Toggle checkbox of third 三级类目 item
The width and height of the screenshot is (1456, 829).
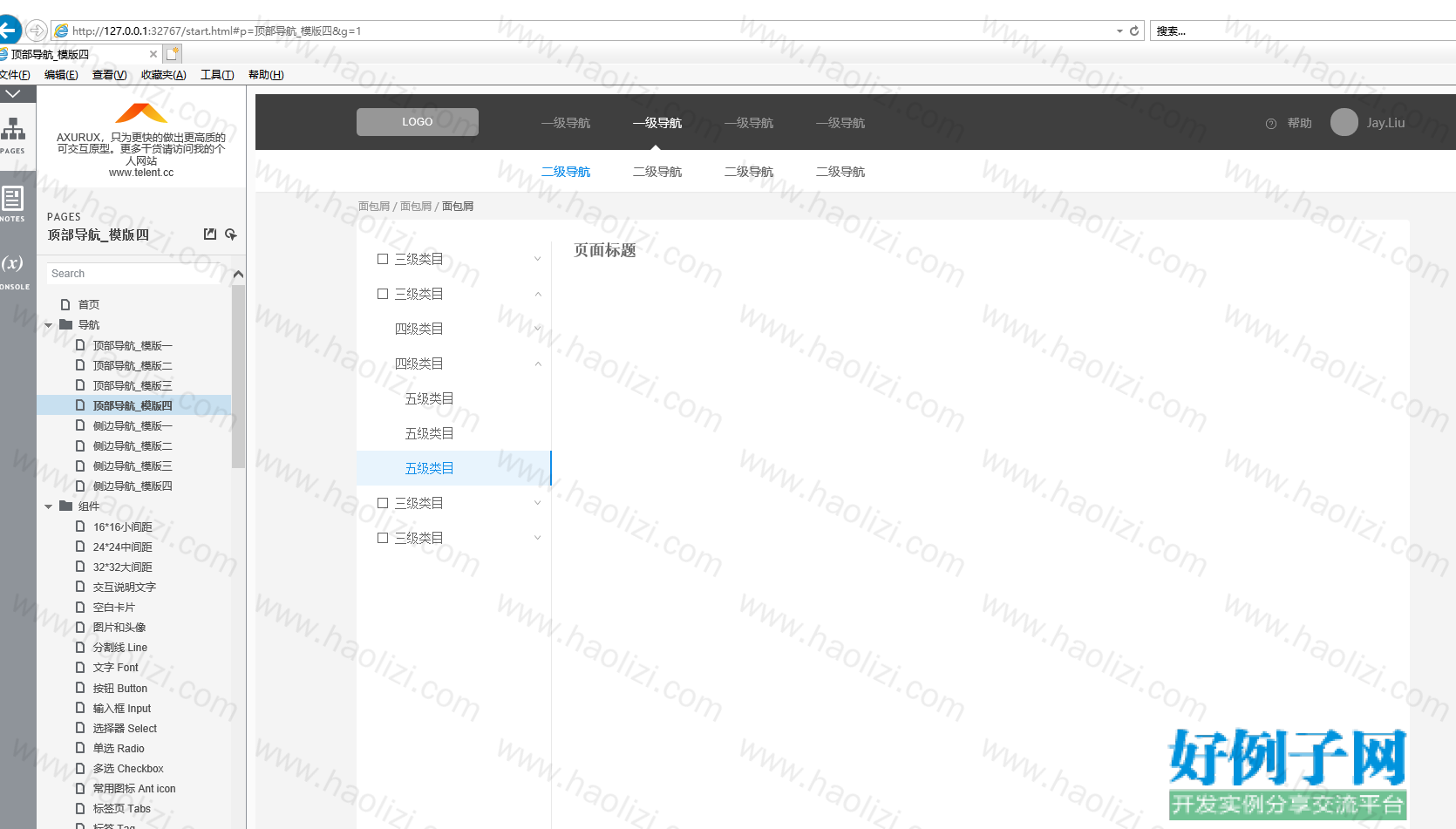pyautogui.click(x=383, y=503)
